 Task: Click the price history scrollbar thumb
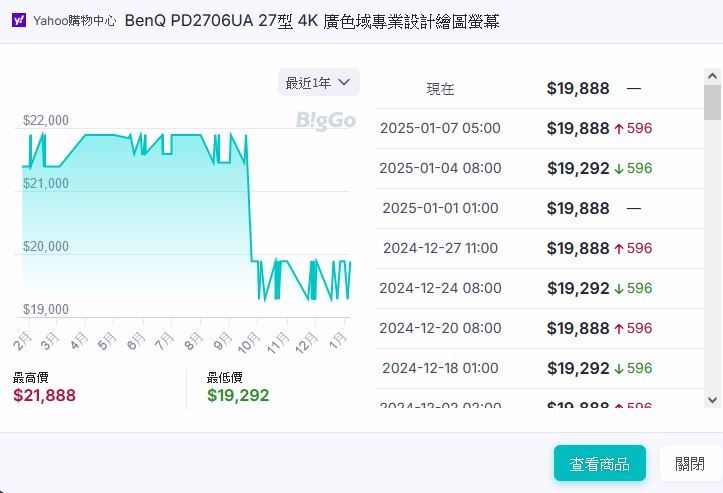[x=712, y=102]
